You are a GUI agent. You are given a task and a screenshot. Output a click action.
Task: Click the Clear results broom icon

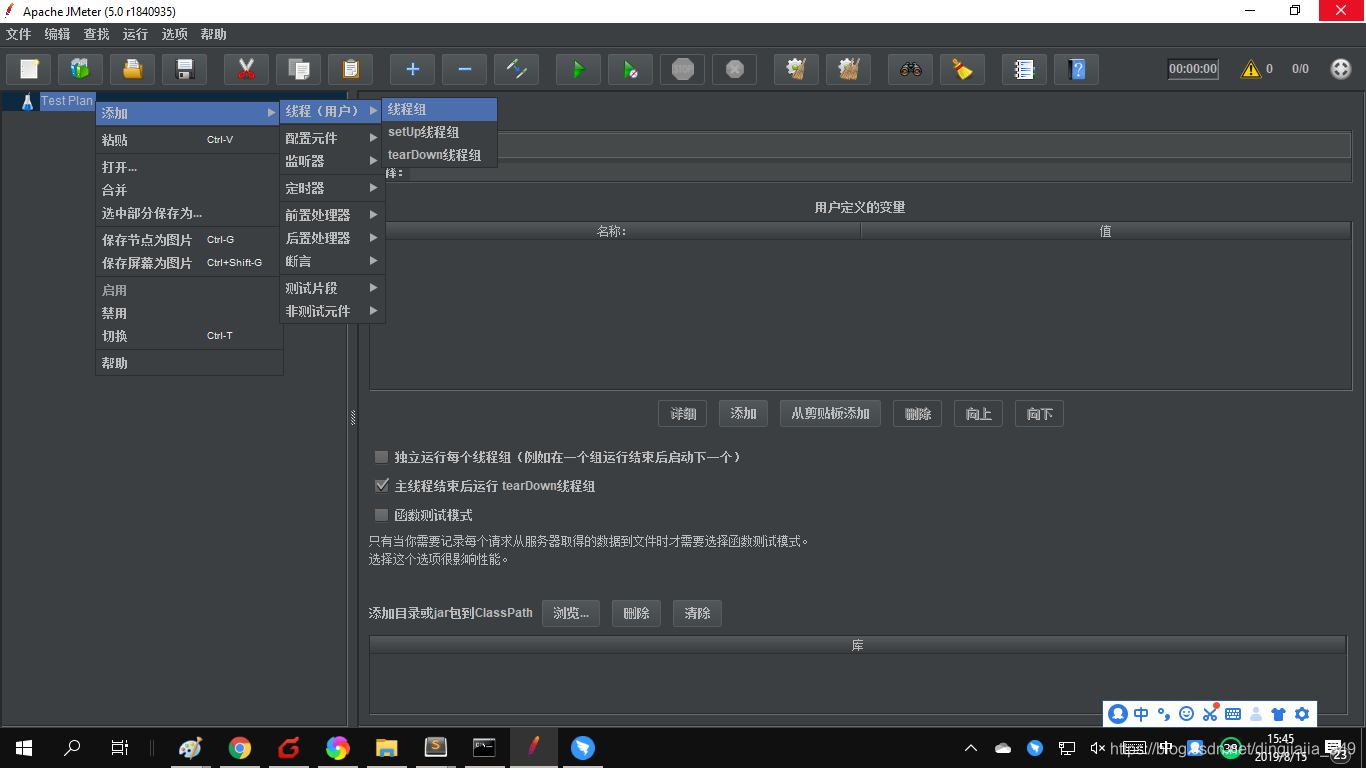pos(797,69)
